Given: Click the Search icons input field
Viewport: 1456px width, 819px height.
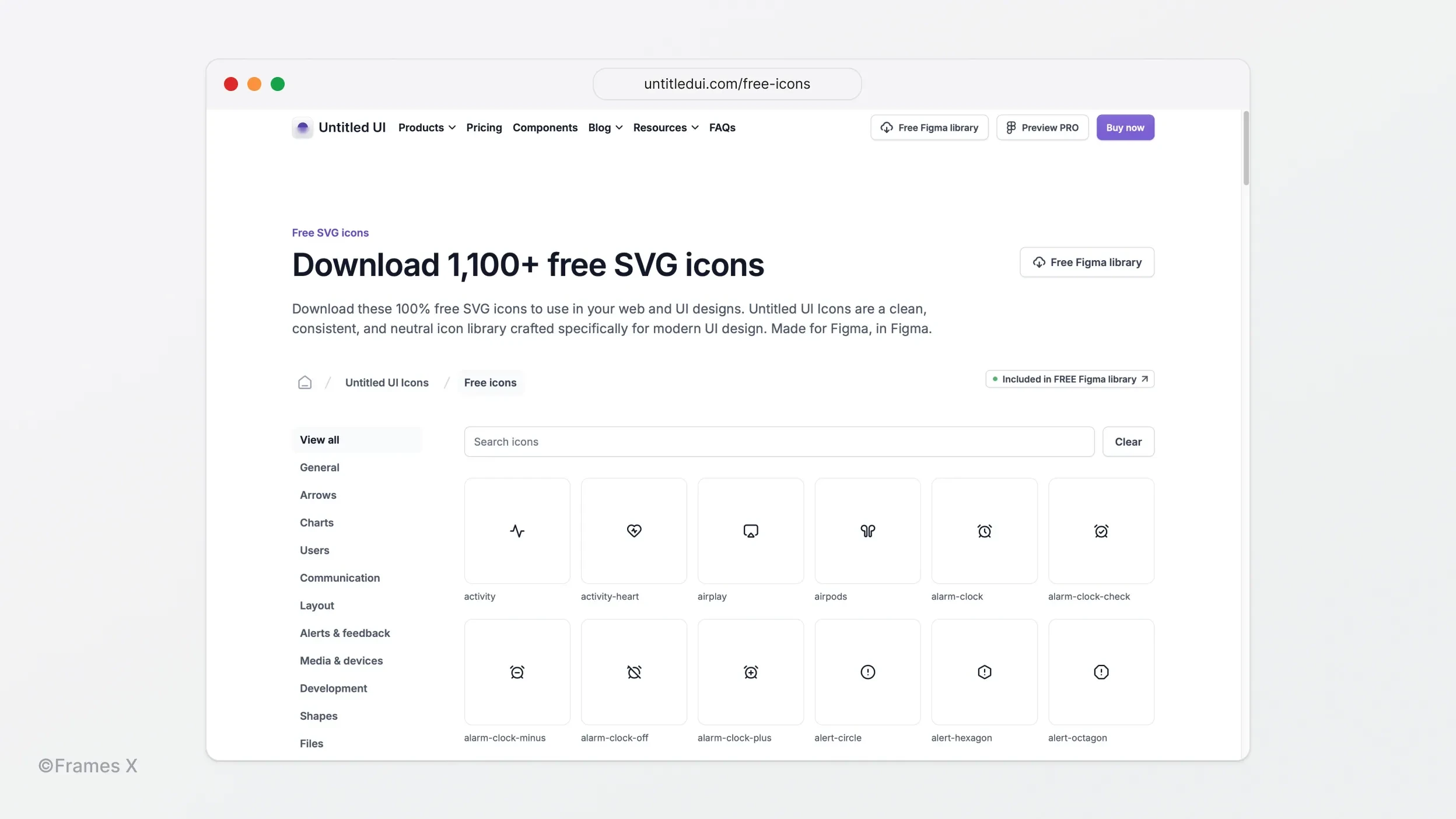Looking at the screenshot, I should 778,441.
